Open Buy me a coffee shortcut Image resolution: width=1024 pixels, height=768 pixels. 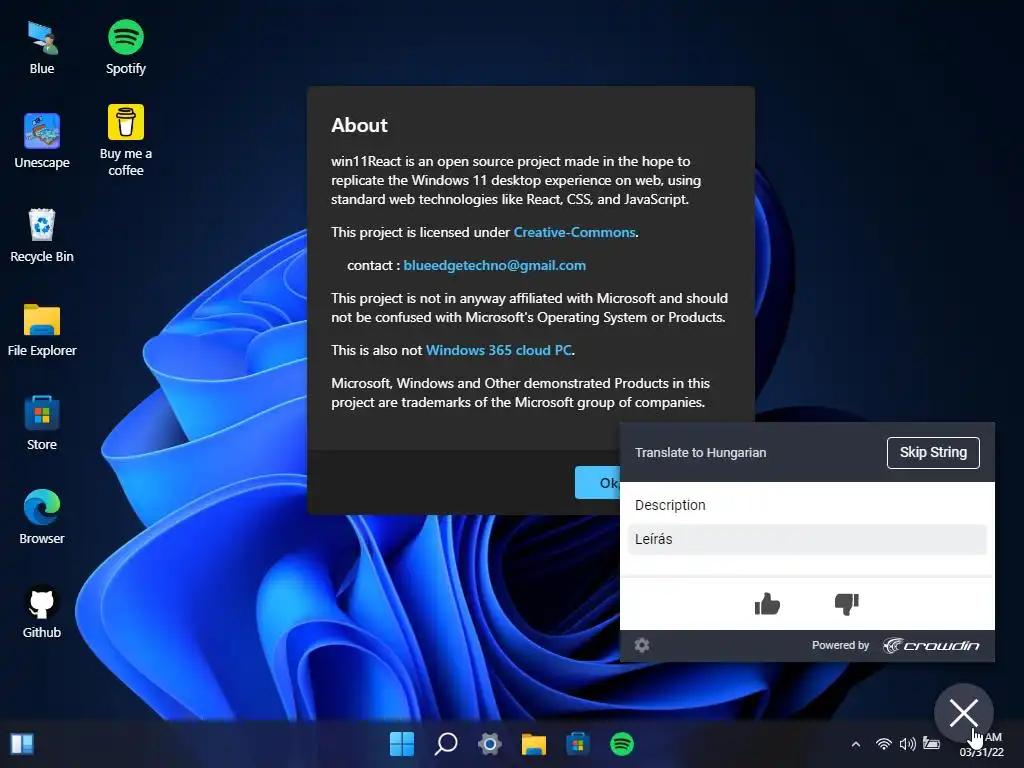[125, 140]
